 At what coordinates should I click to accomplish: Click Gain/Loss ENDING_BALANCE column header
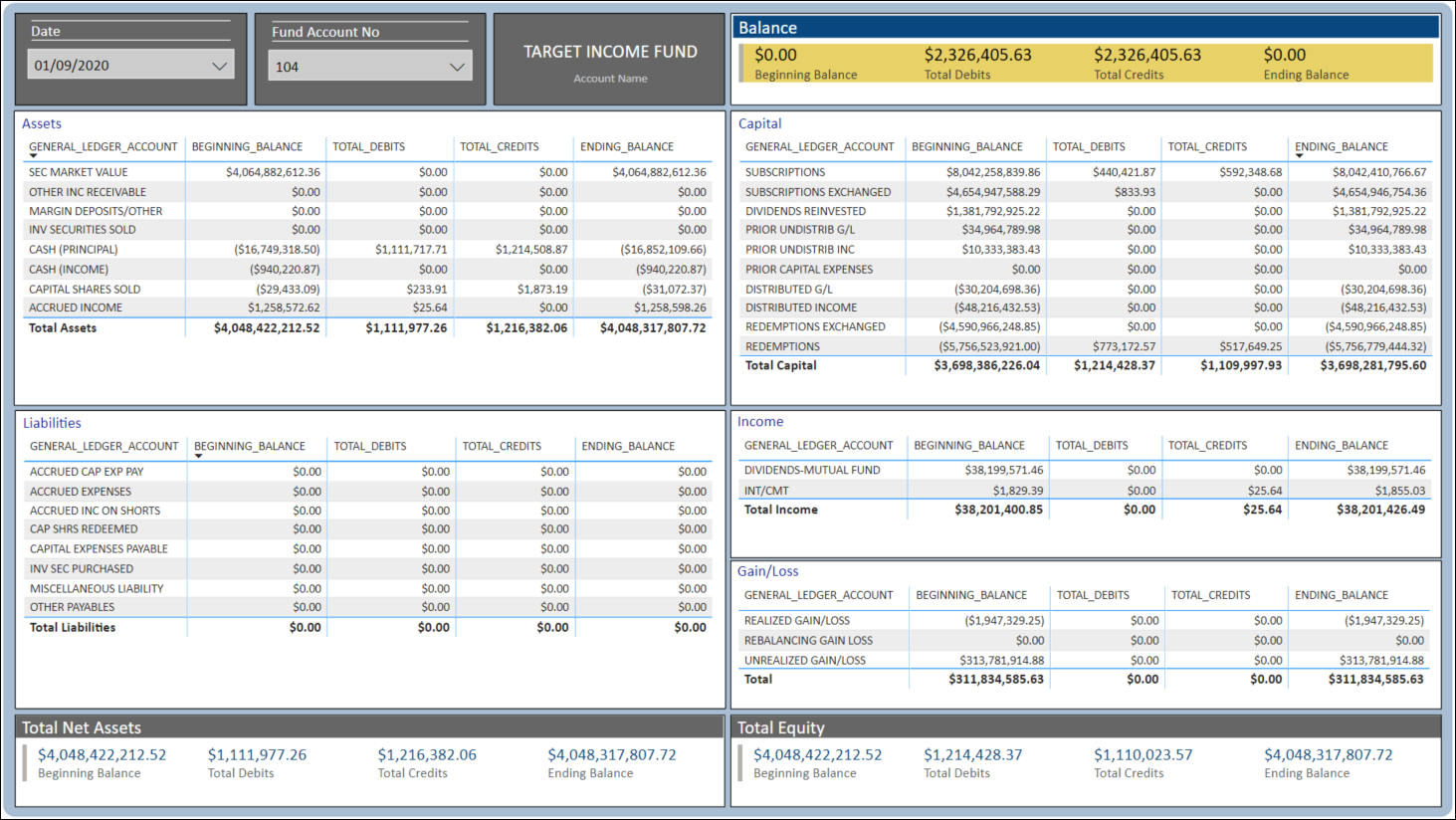1341,595
